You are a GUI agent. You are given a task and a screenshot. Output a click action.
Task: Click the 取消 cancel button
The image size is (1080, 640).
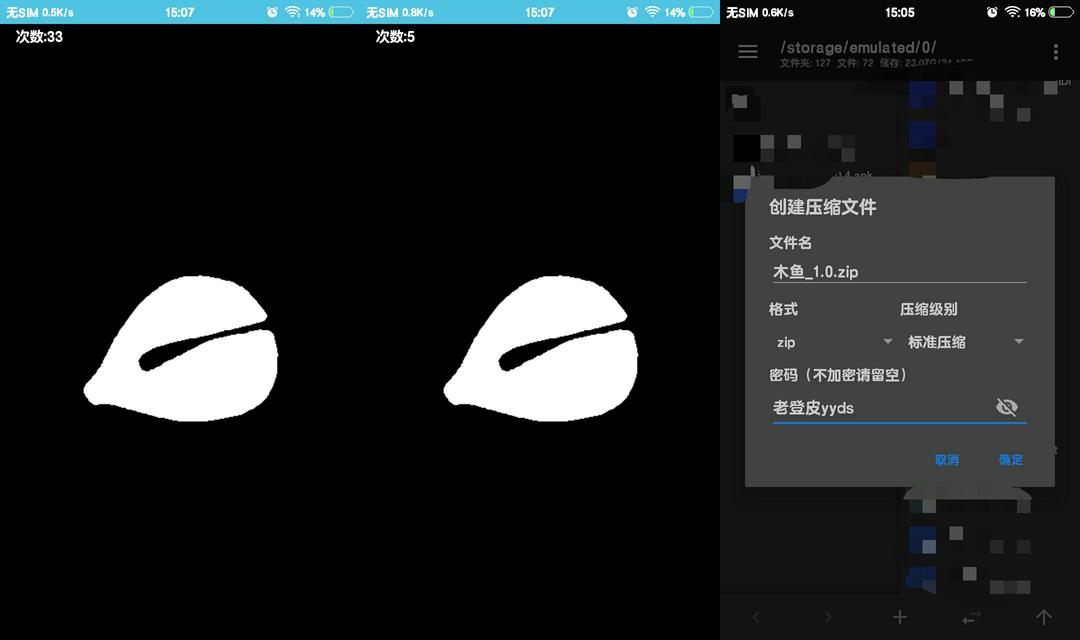(x=946, y=460)
